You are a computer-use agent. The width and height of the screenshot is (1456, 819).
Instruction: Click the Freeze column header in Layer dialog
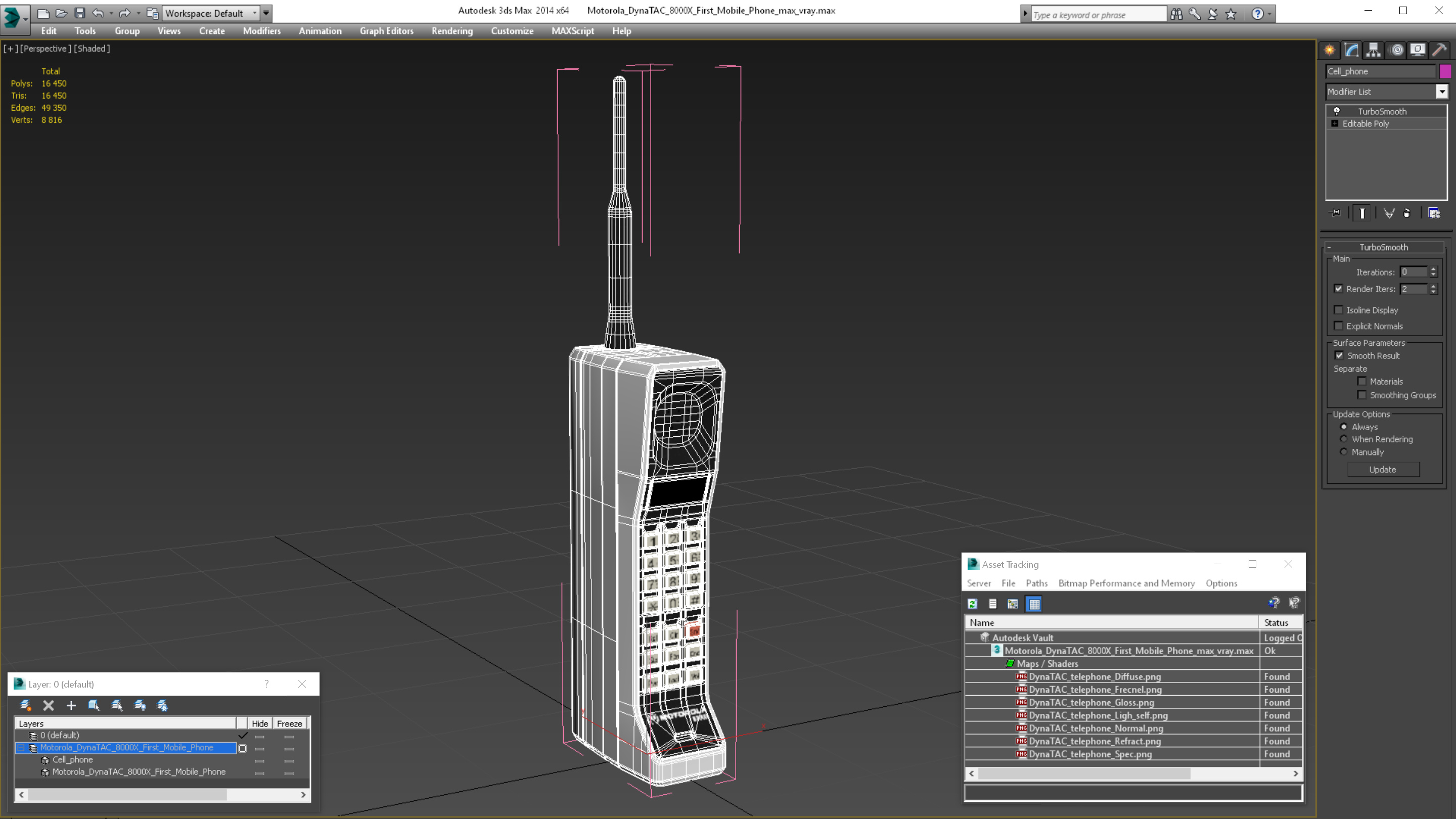(x=289, y=723)
